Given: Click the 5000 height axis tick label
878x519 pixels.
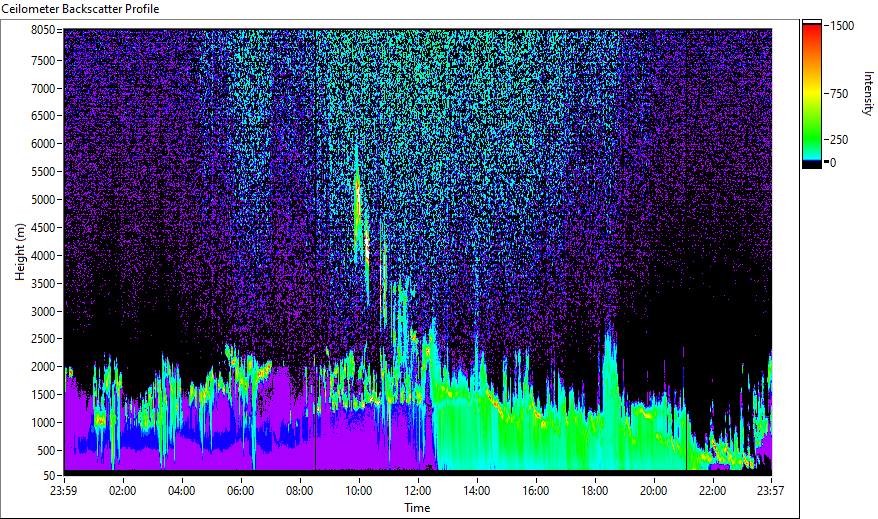Looking at the screenshot, I should click(x=43, y=200).
